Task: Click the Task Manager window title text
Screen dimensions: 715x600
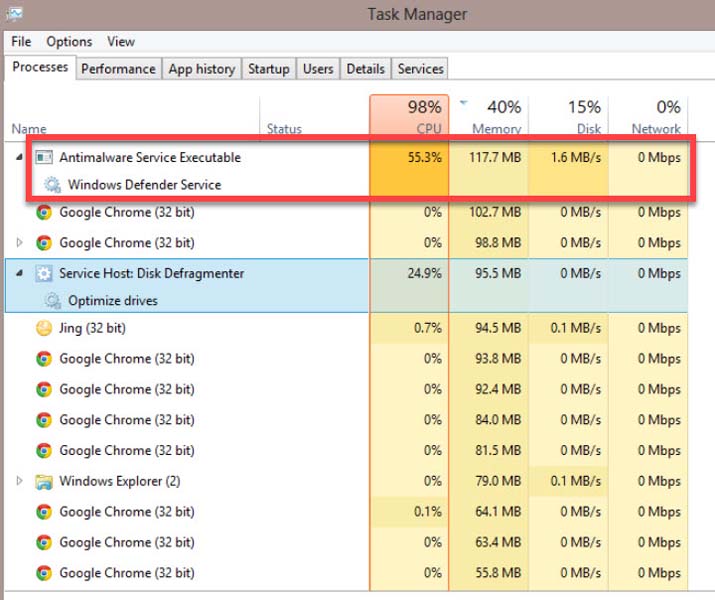Action: 417,14
